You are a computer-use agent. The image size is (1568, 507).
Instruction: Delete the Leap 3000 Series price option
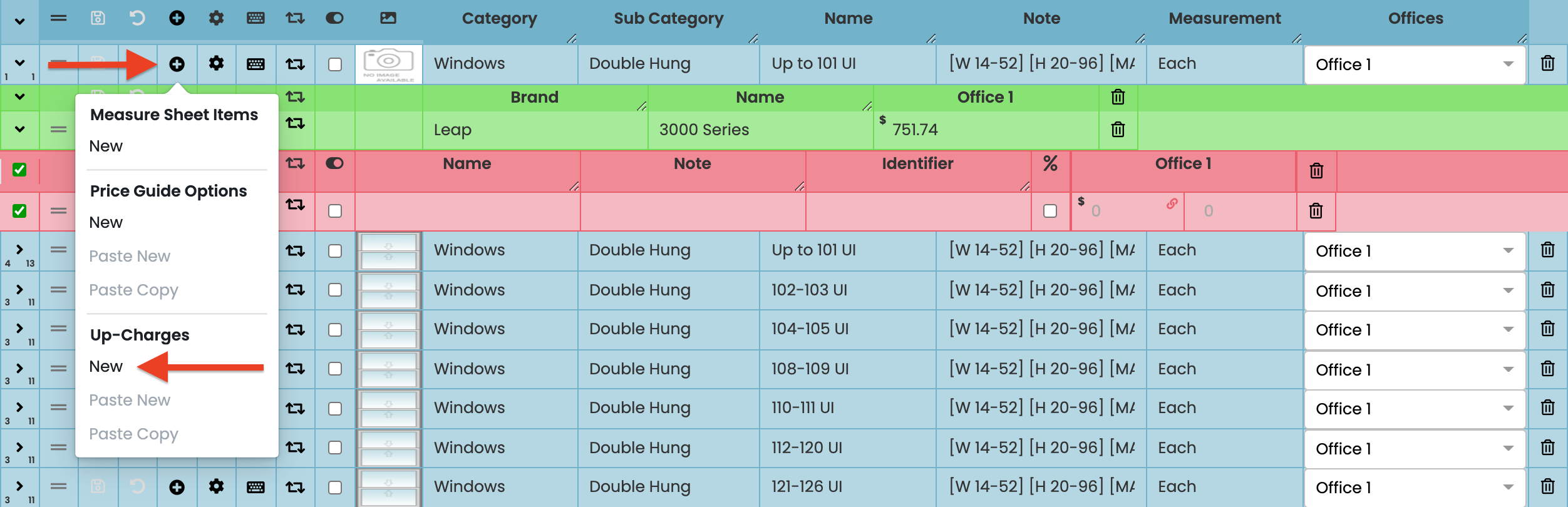tap(1118, 130)
